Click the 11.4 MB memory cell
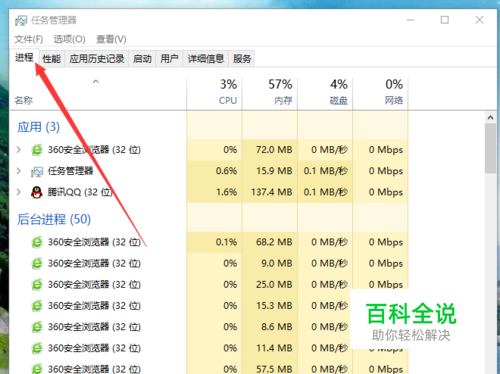Viewport: 500px width, 374px height. [270, 348]
